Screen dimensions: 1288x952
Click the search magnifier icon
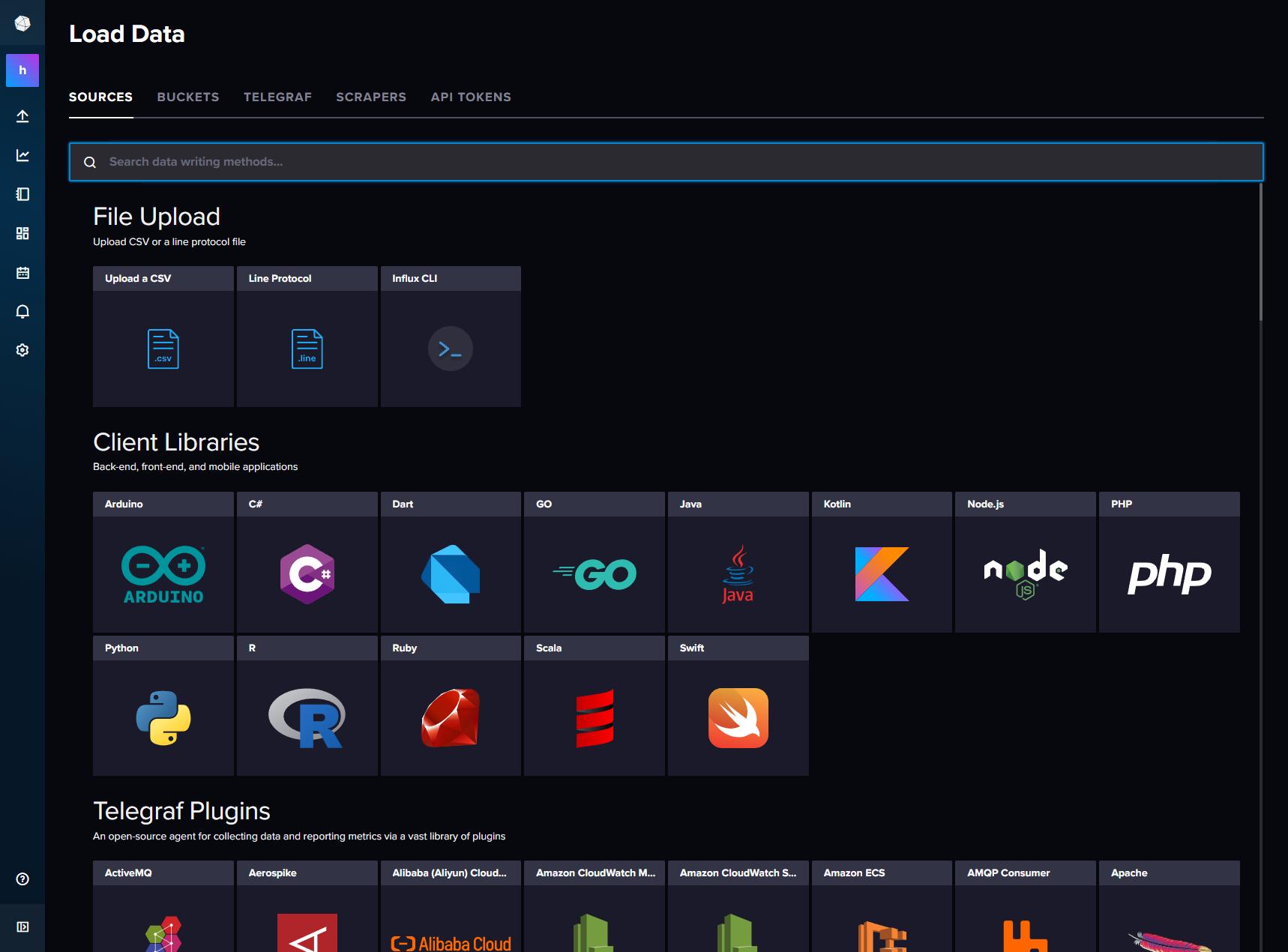point(90,162)
